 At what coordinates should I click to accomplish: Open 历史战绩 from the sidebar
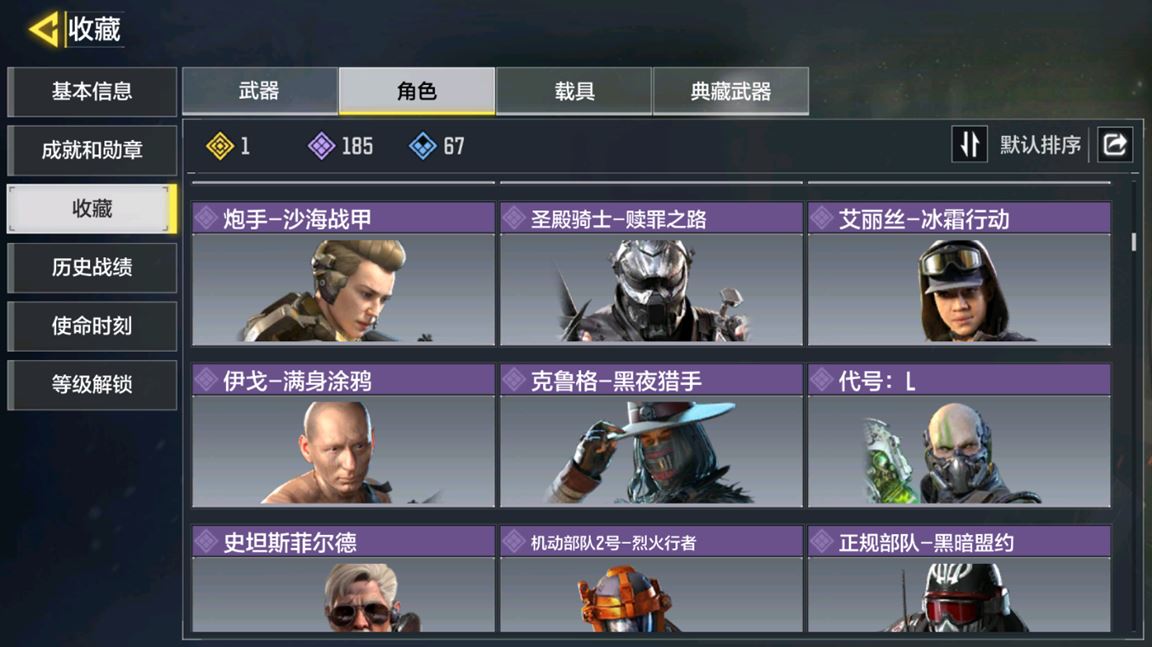click(92, 267)
